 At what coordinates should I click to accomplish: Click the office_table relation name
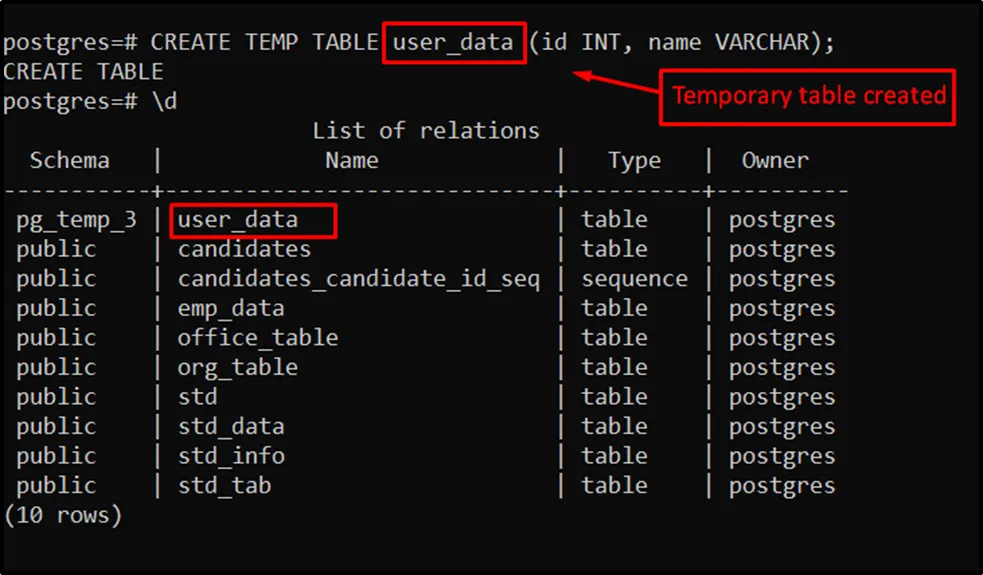(x=258, y=338)
